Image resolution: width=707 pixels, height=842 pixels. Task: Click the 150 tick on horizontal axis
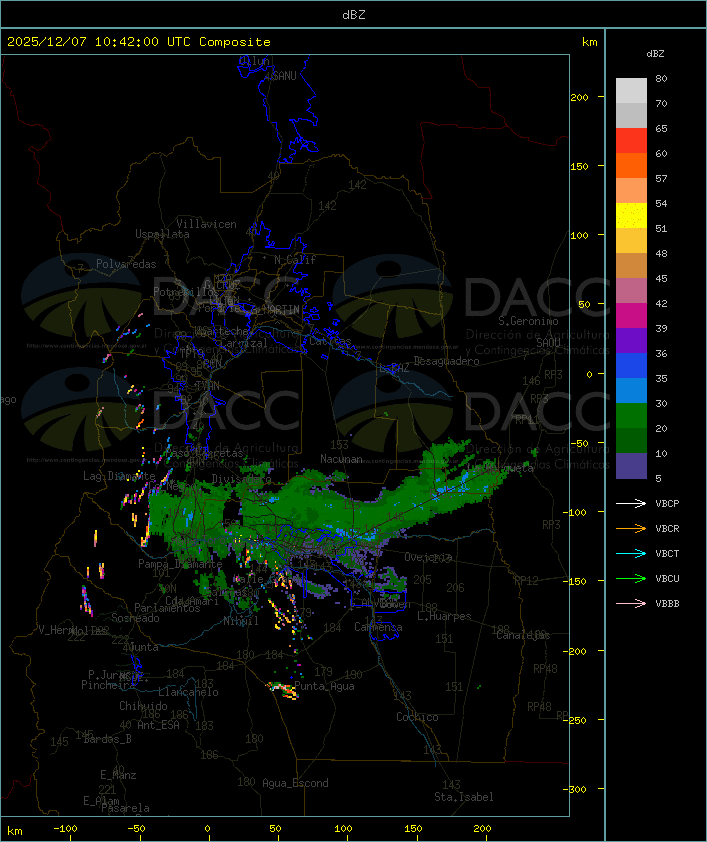tap(413, 829)
